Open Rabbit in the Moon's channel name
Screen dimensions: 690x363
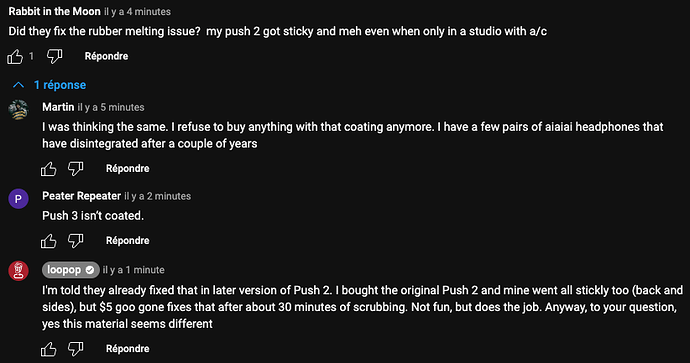pyautogui.click(x=55, y=11)
